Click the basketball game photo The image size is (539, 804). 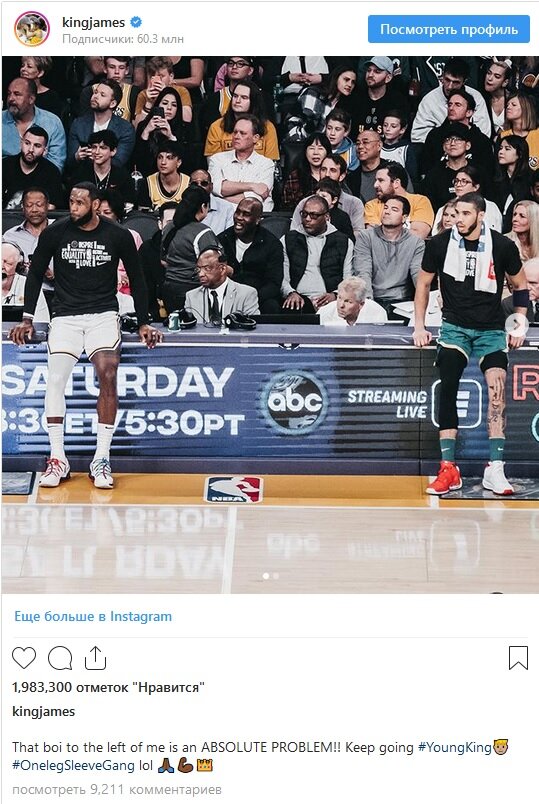coord(270,325)
